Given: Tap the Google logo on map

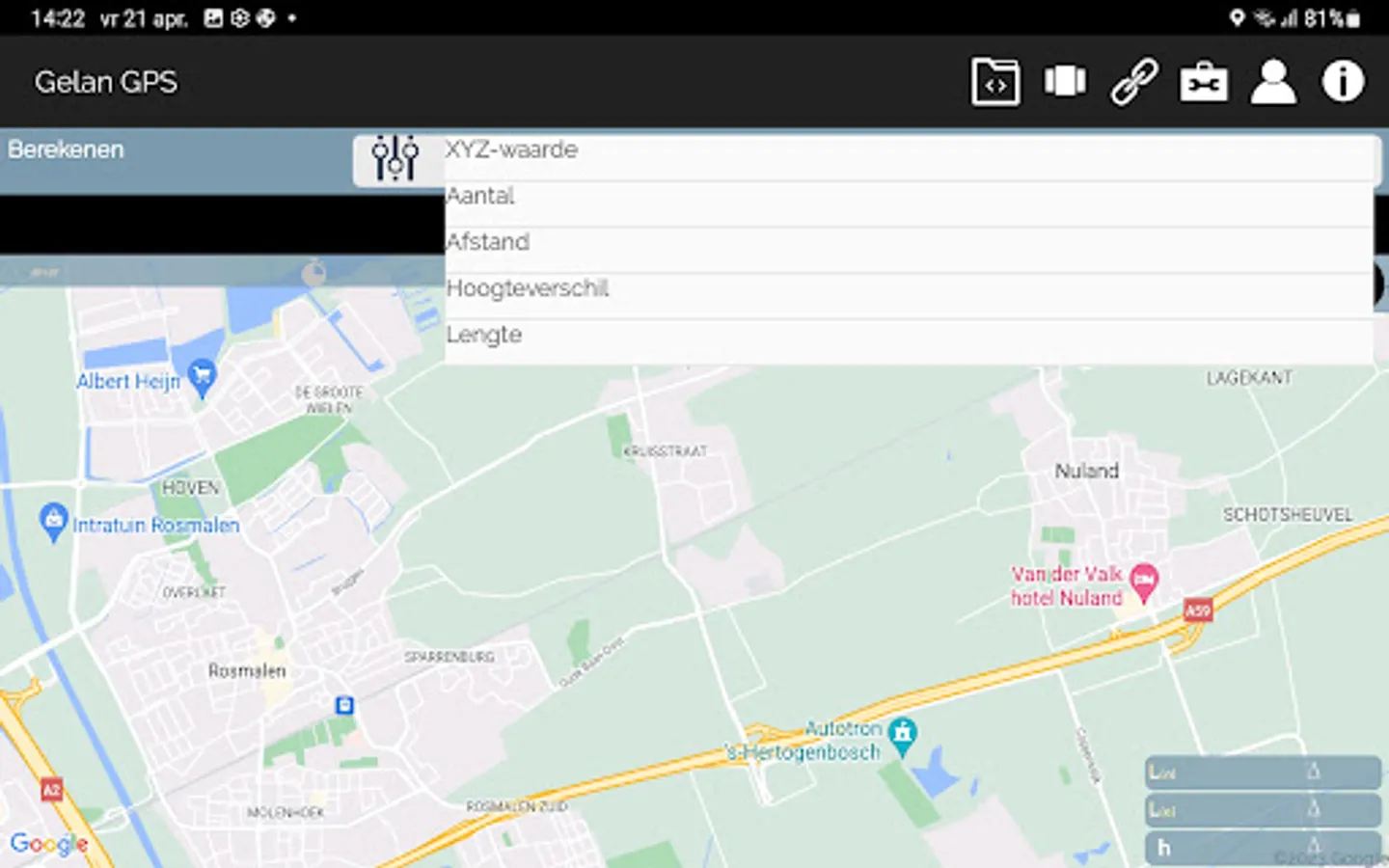Looking at the screenshot, I should 49,844.
